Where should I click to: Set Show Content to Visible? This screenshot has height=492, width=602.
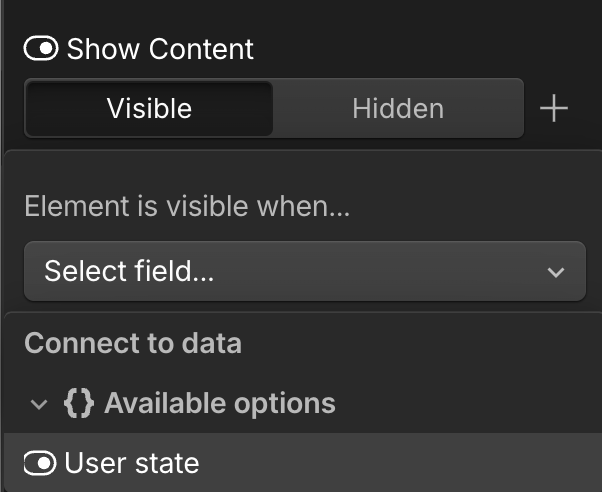pyautogui.click(x=149, y=108)
